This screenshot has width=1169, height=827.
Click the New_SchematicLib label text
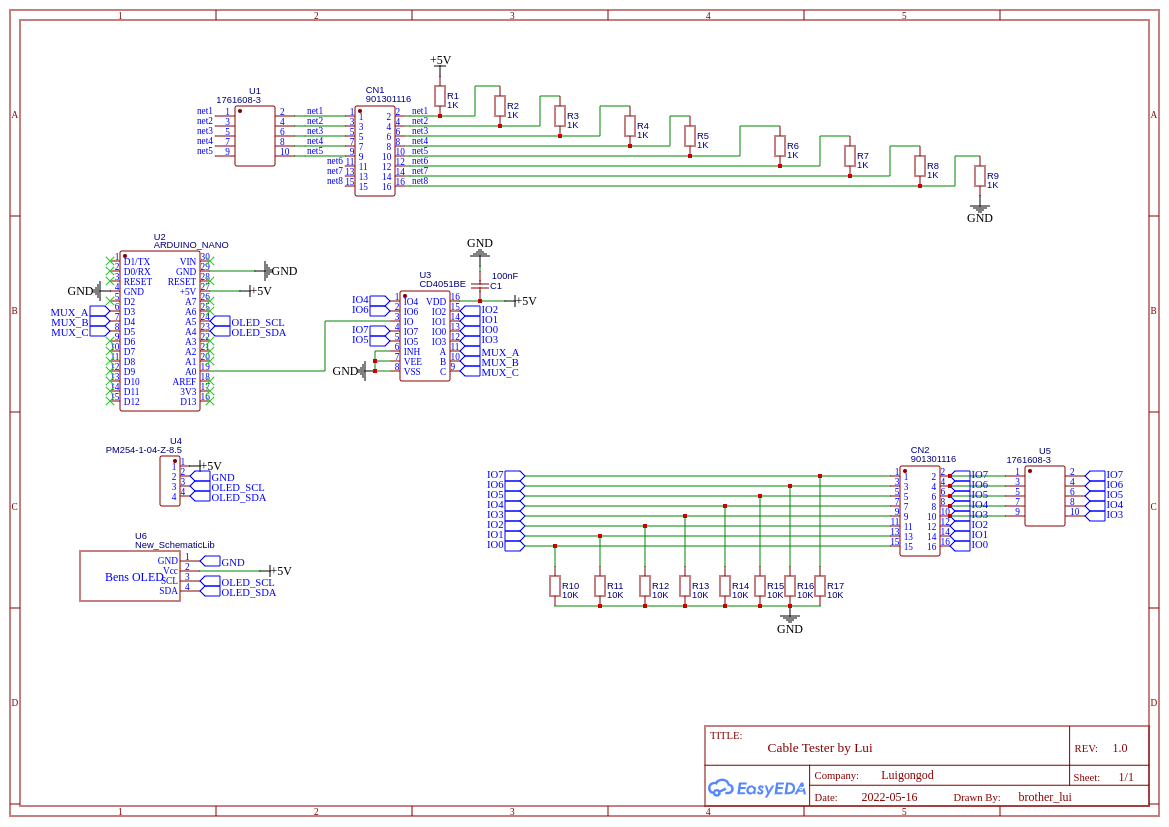pyautogui.click(x=174, y=545)
